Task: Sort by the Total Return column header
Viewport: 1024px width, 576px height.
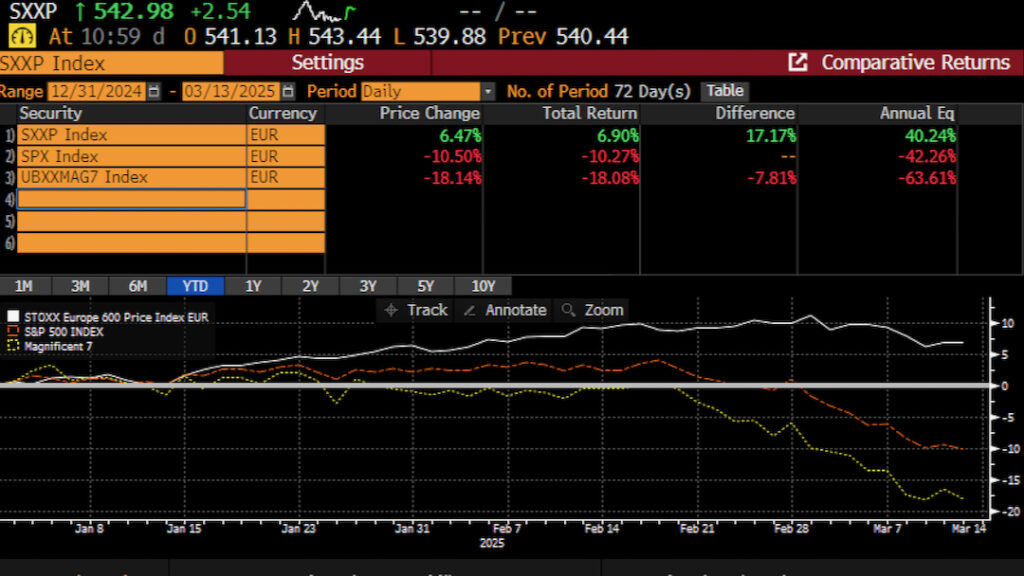Action: 589,113
